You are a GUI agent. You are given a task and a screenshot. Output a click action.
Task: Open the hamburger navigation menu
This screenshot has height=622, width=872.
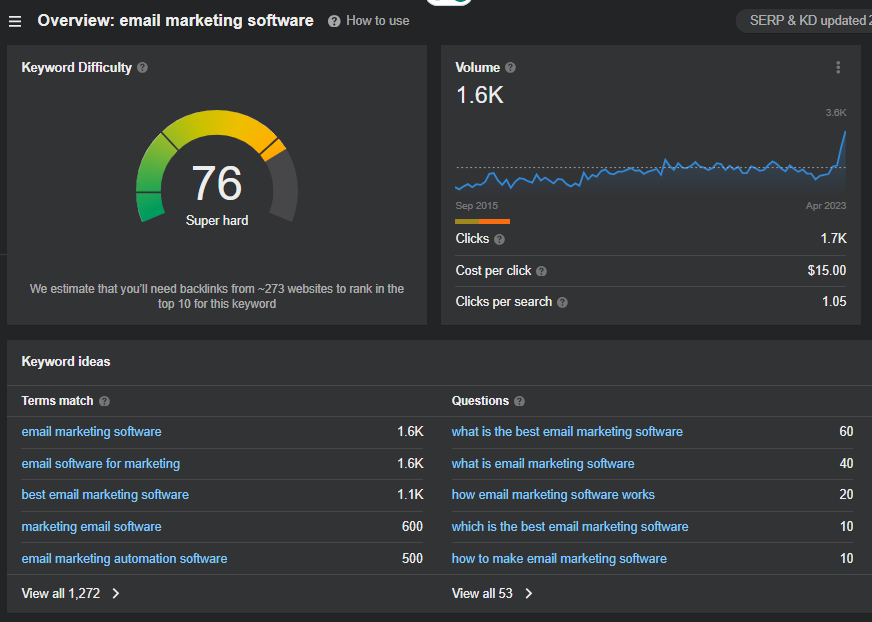[15, 21]
